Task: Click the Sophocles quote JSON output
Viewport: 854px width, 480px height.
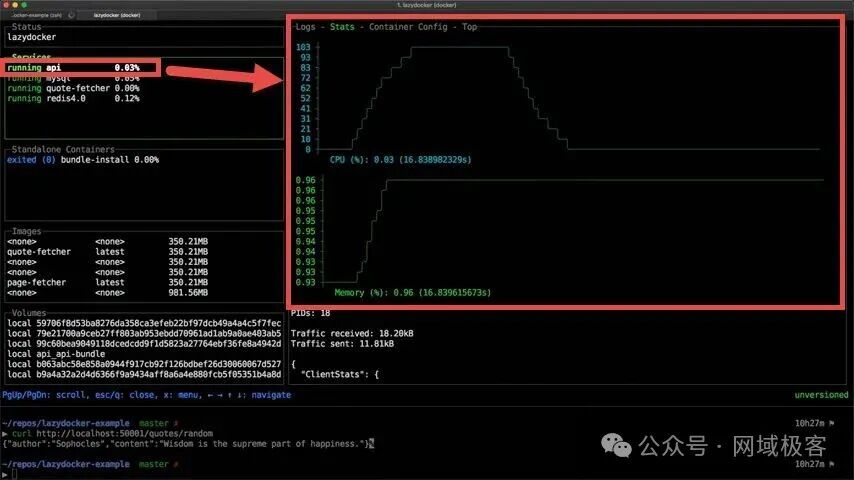Action: click(x=185, y=444)
